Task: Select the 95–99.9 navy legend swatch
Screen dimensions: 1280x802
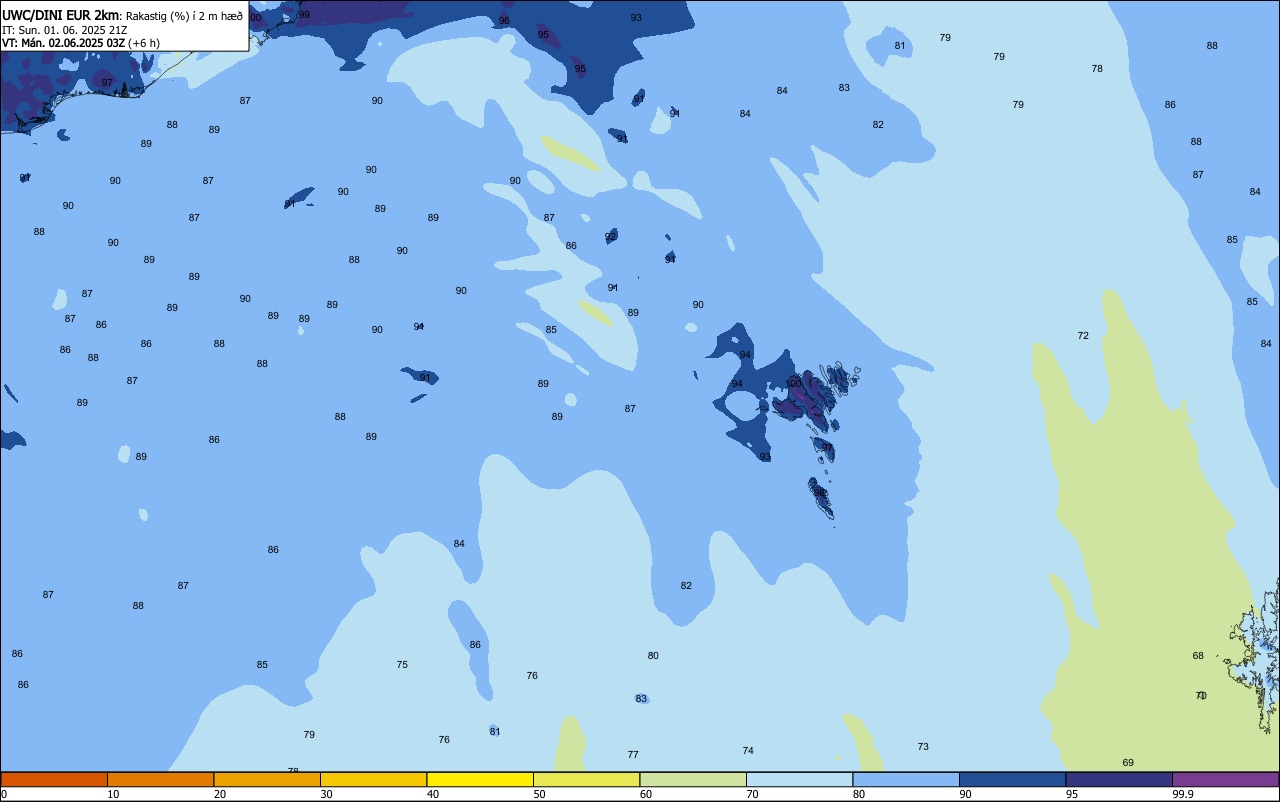Action: pyautogui.click(x=1119, y=779)
